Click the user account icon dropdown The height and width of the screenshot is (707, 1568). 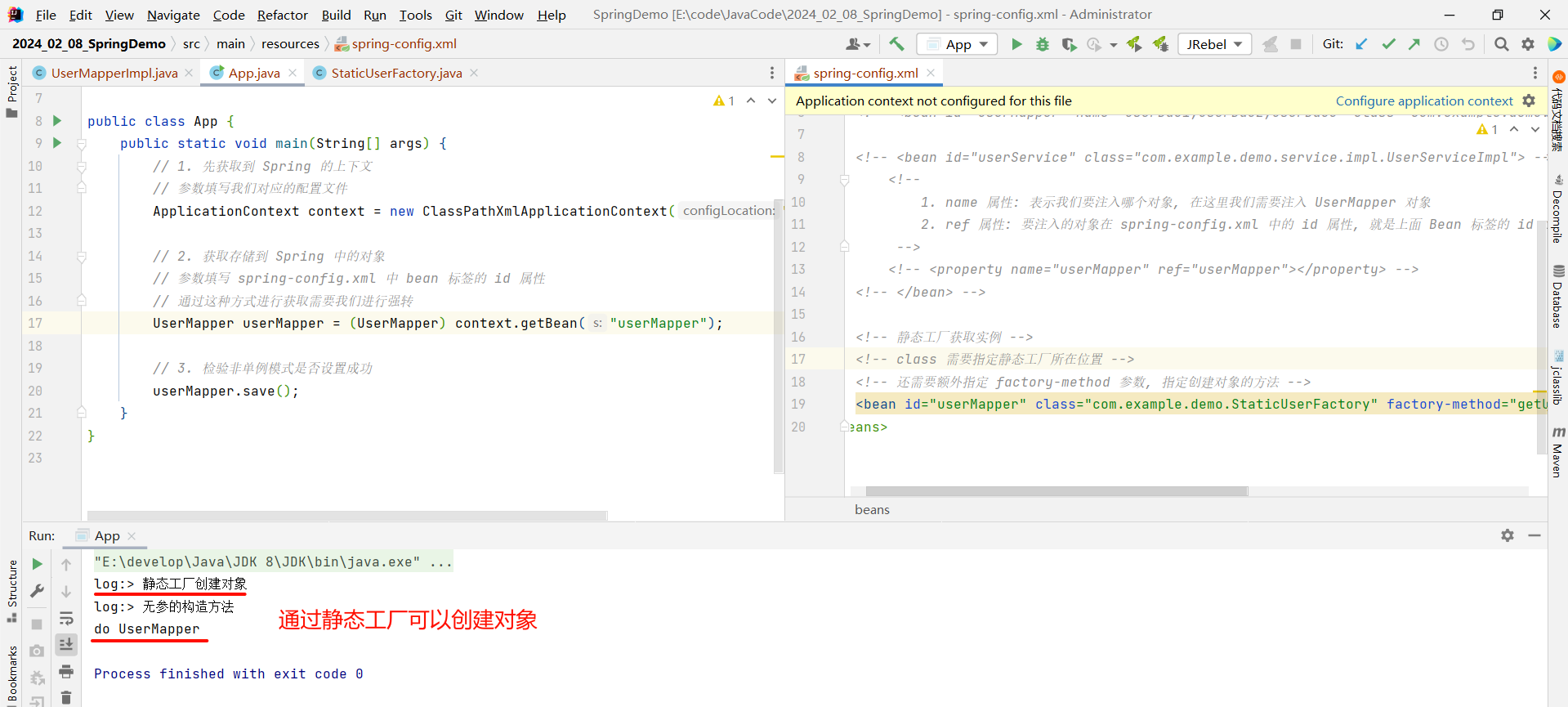[x=858, y=44]
